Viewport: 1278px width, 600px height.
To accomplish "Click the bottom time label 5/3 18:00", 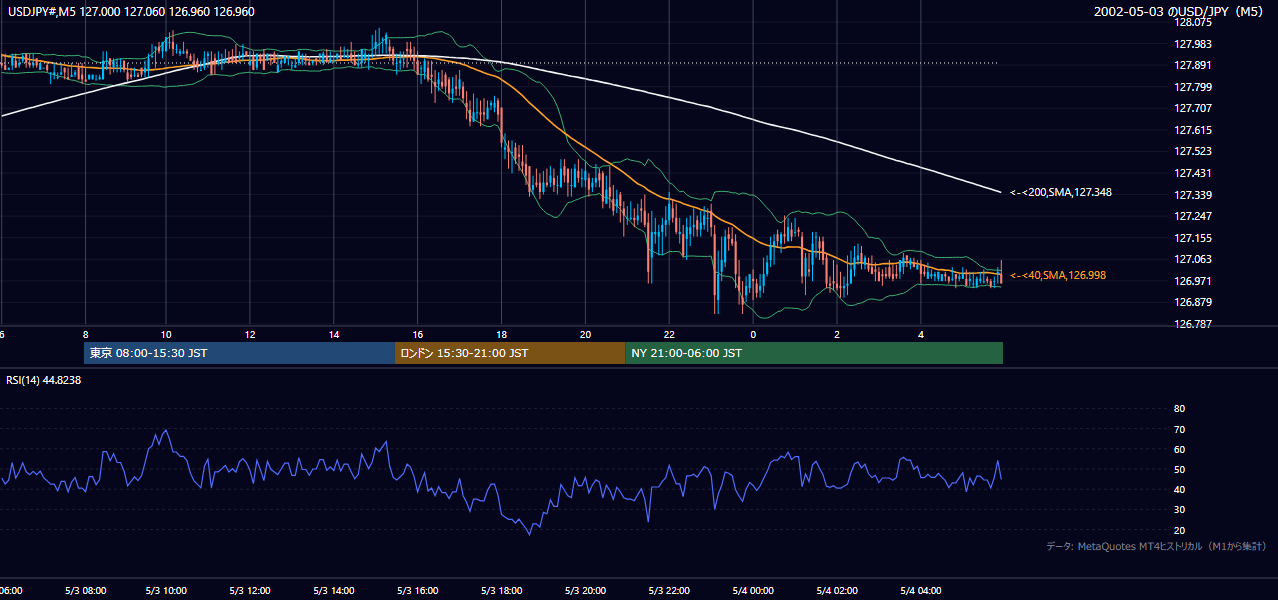I will [x=503, y=591].
